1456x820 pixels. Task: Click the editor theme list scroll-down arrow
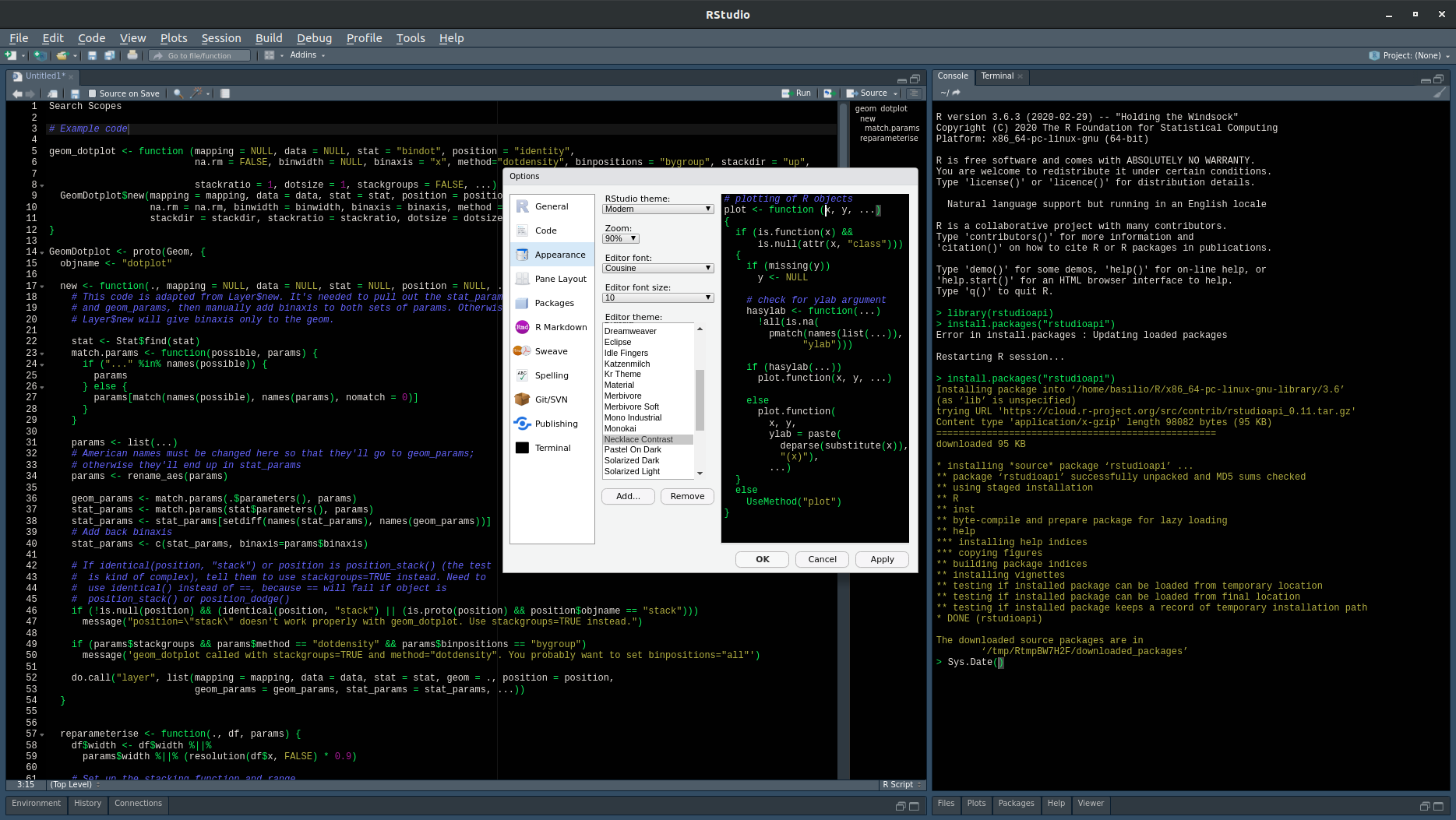[x=700, y=473]
